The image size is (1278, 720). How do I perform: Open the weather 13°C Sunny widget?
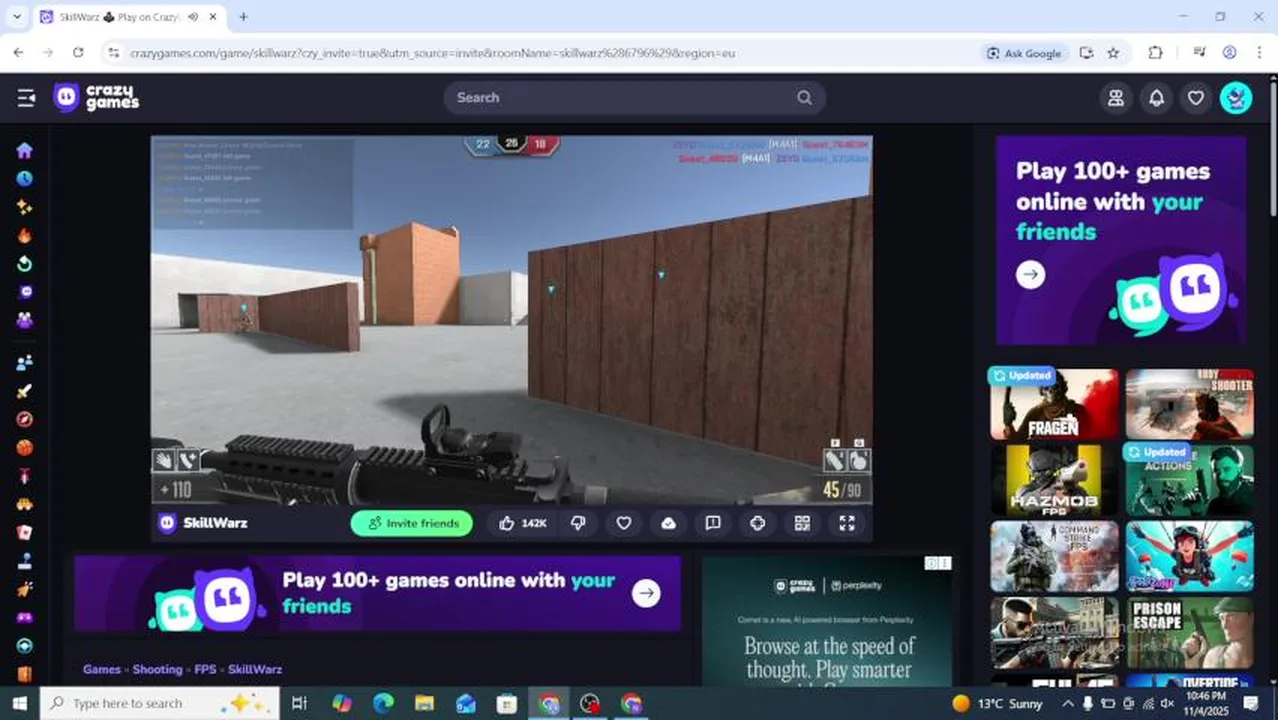998,704
